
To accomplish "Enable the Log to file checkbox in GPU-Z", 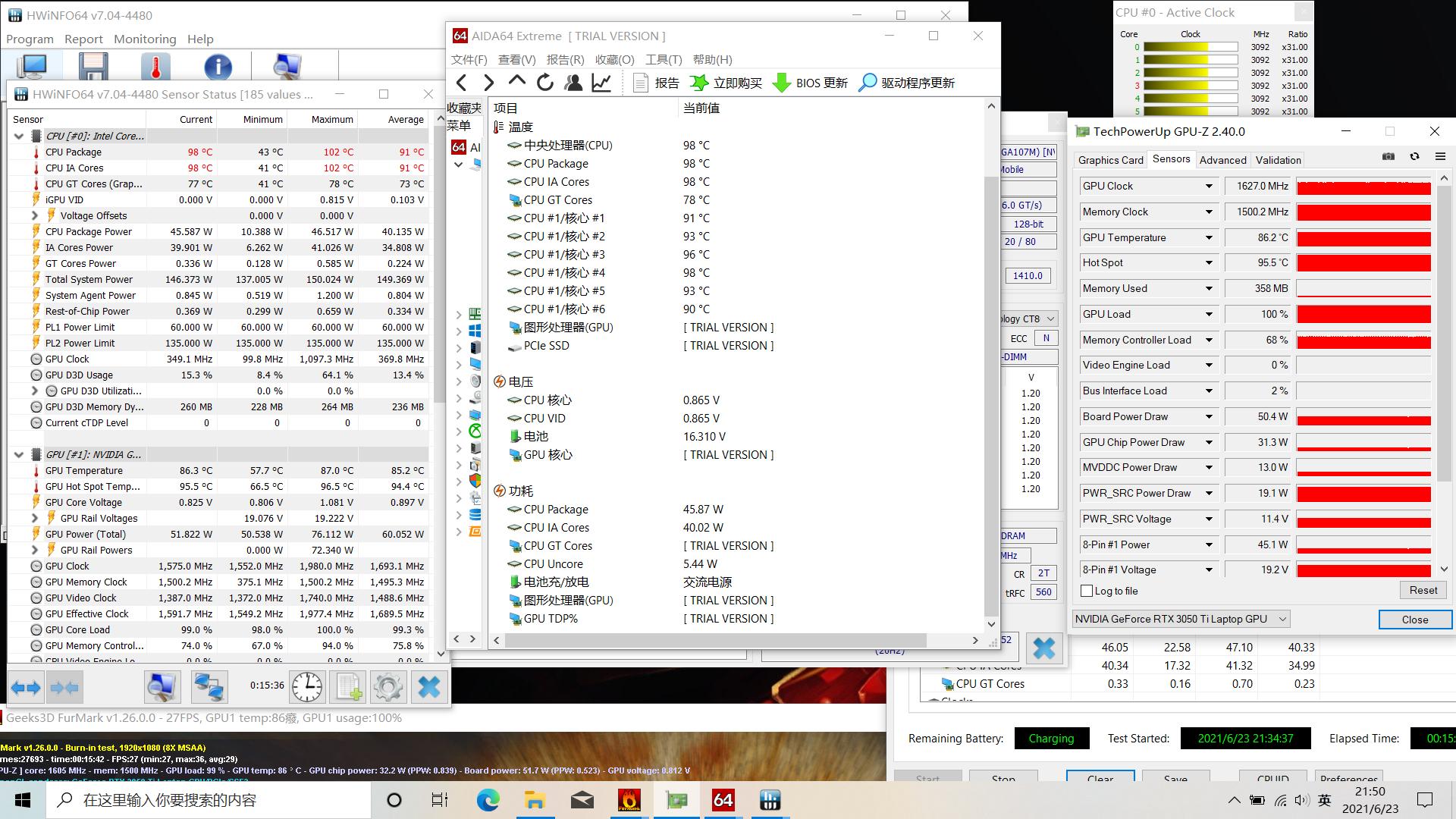I will point(1087,591).
